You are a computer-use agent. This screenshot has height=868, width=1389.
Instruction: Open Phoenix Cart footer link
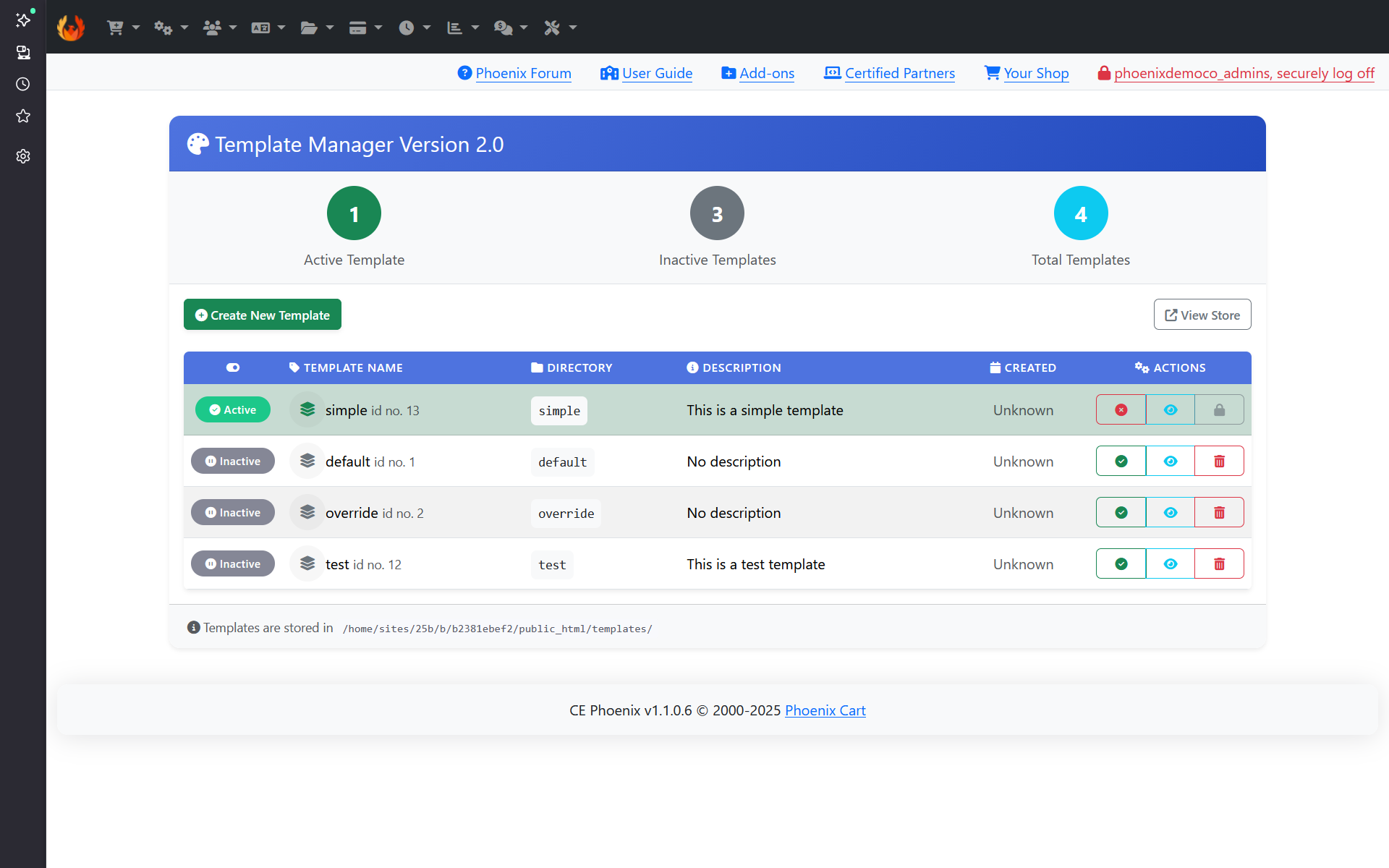point(825,710)
